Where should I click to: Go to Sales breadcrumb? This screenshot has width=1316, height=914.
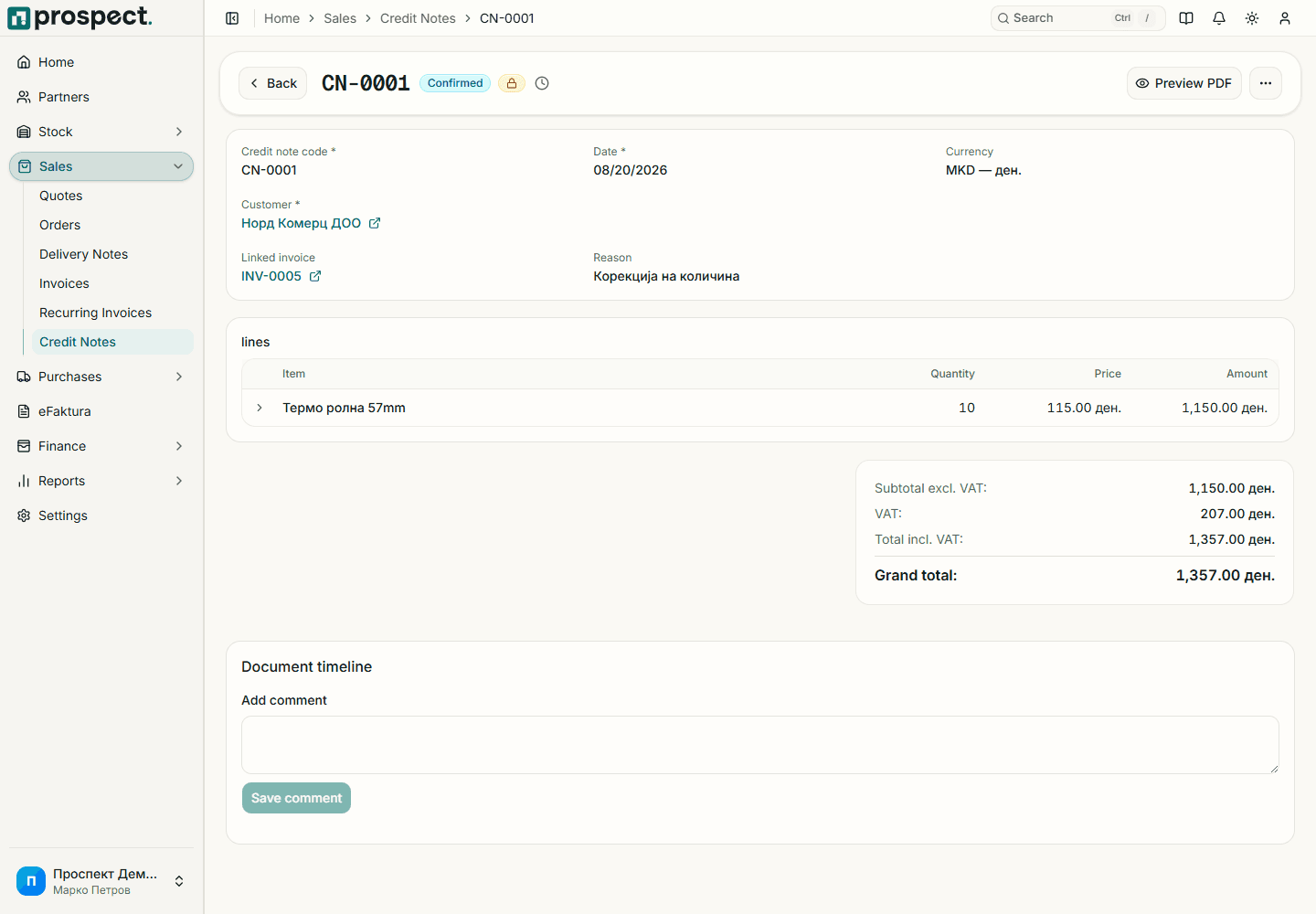[340, 18]
